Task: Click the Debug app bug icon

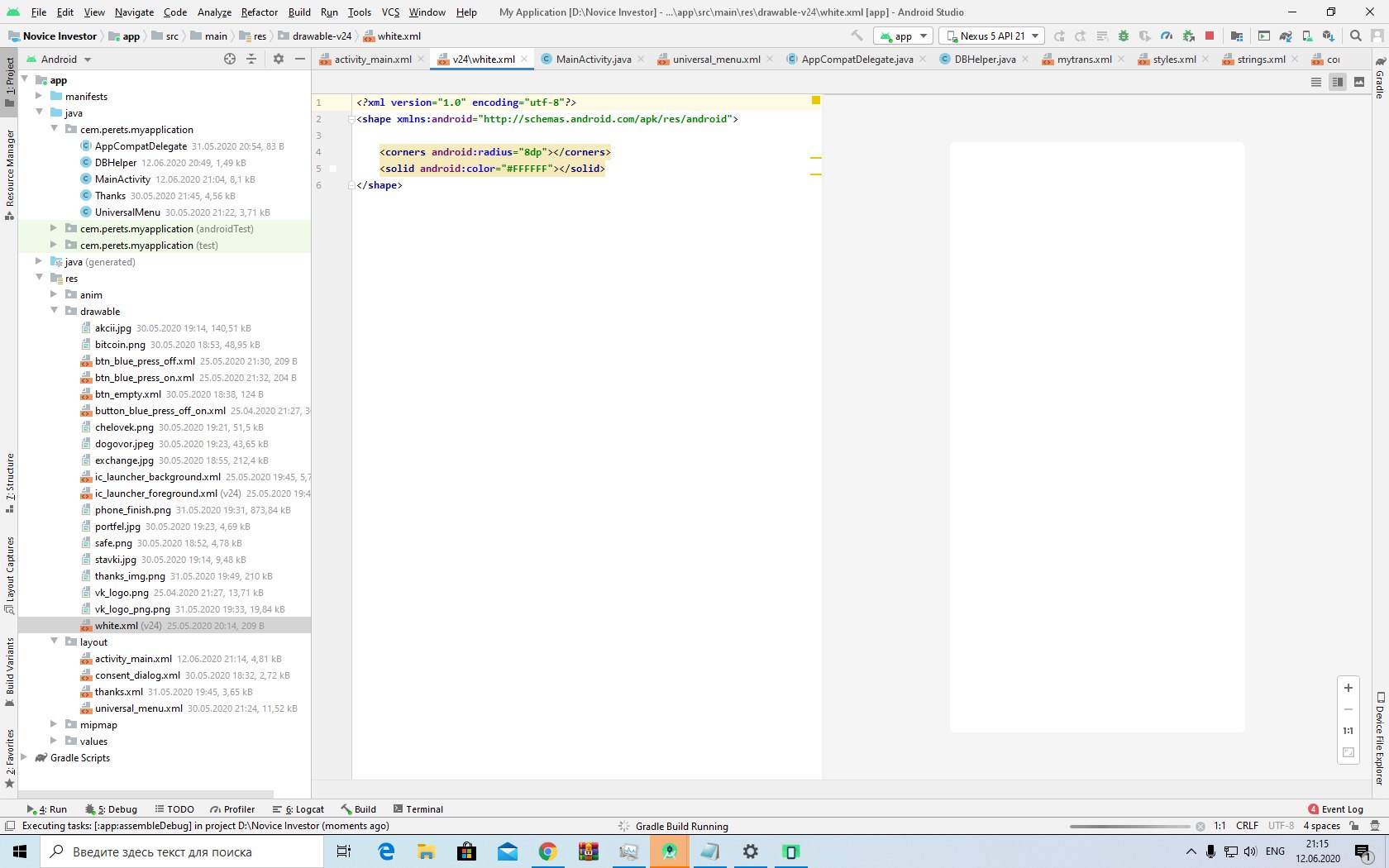Action: (1123, 36)
